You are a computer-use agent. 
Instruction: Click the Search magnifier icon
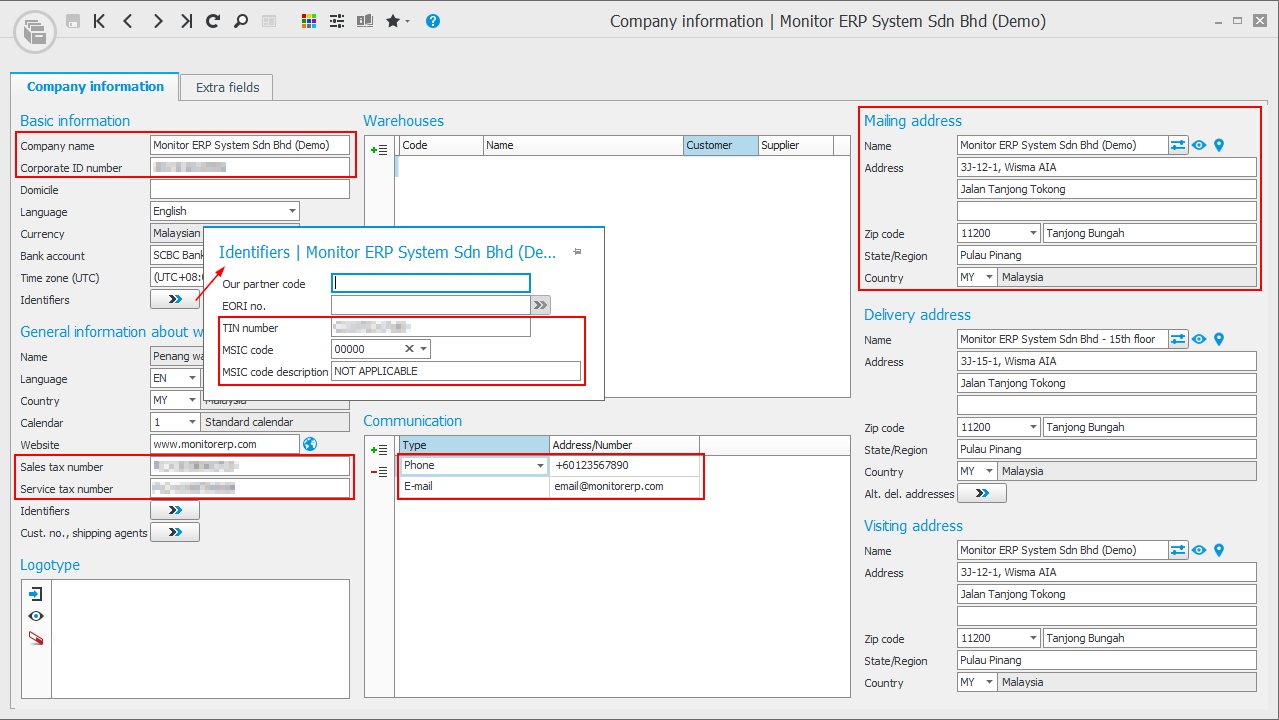click(x=240, y=21)
